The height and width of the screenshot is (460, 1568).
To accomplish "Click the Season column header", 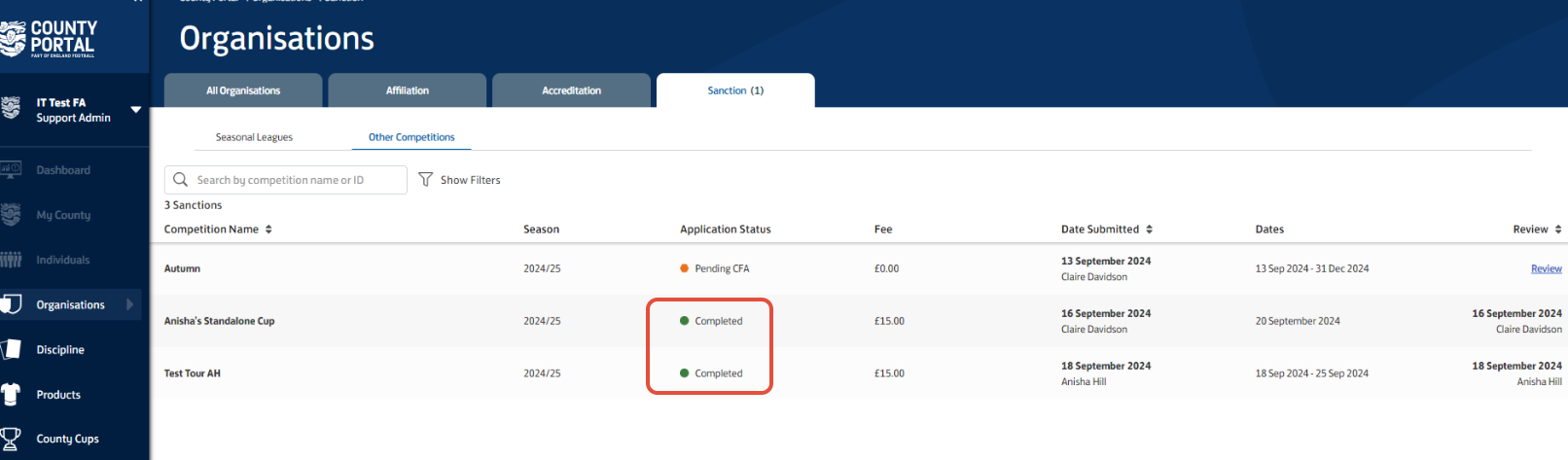I will (x=542, y=230).
